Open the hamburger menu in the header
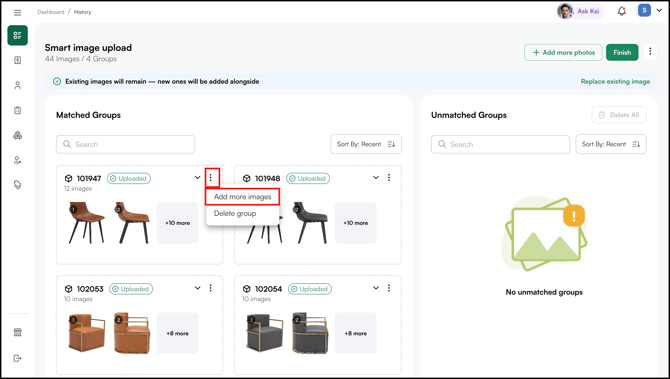 pyautogui.click(x=18, y=12)
